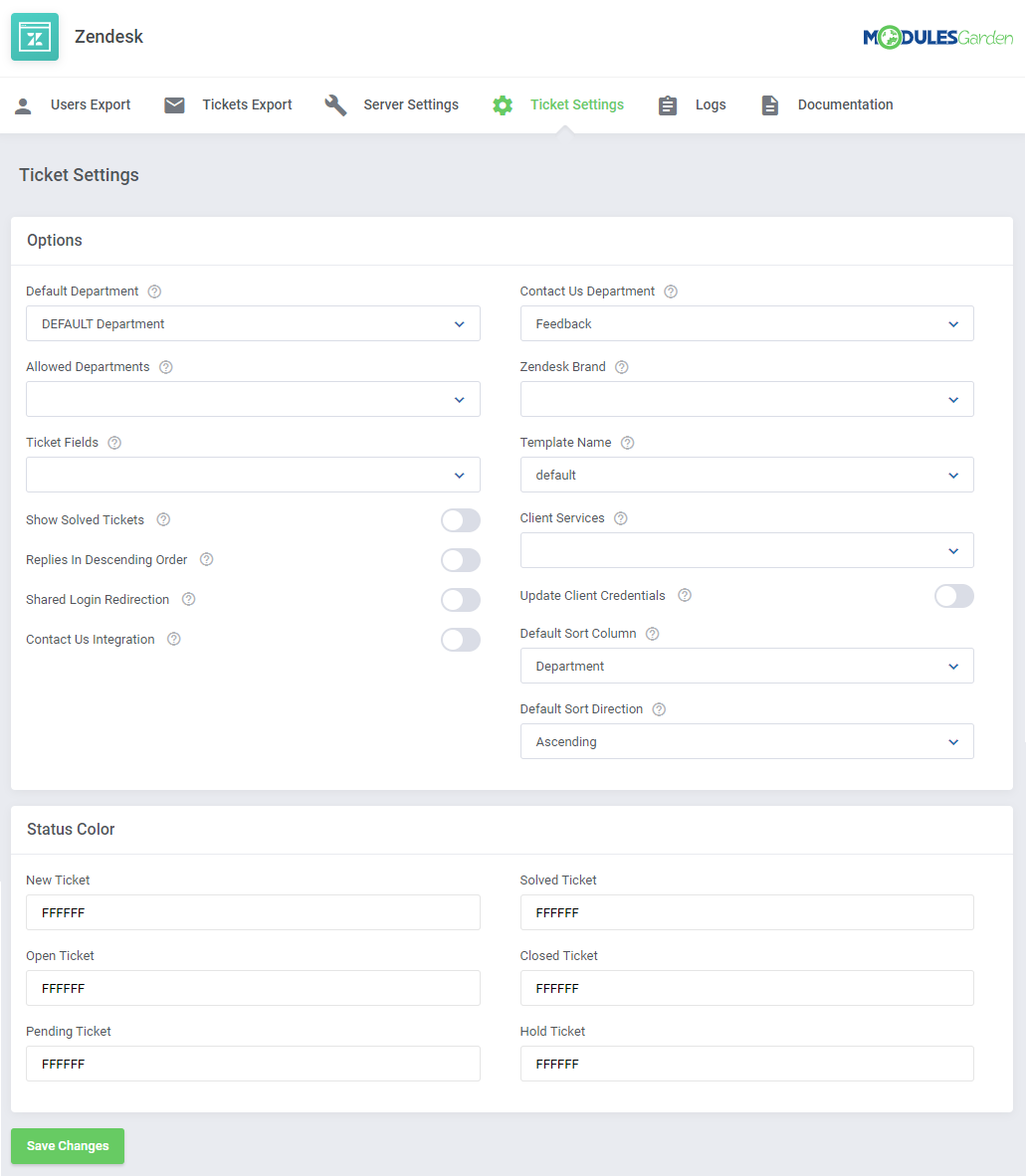Toggle Update Client Credentials switch
Screen dimensions: 1026x1176
pos(954,596)
